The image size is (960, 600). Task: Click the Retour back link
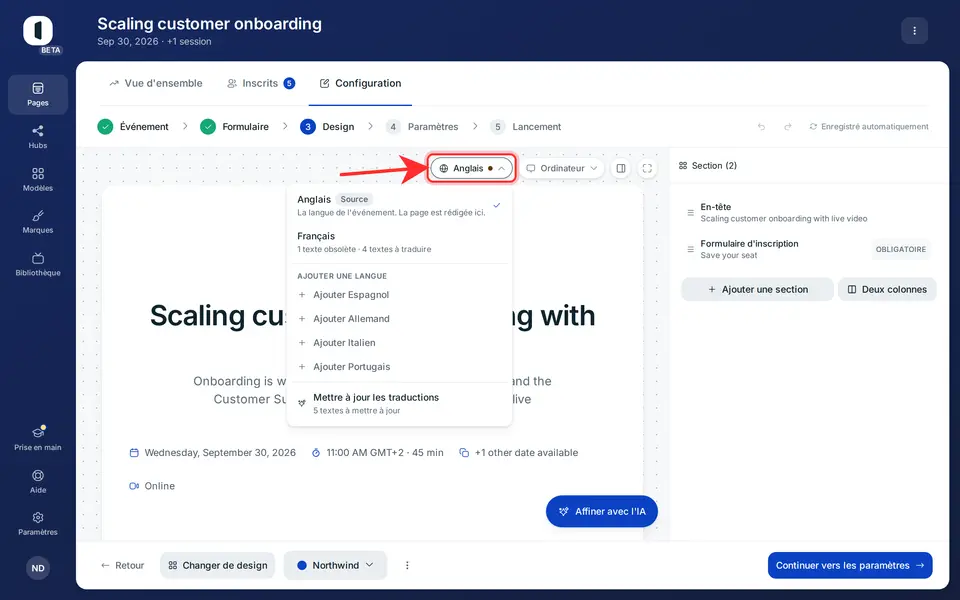[123, 566]
